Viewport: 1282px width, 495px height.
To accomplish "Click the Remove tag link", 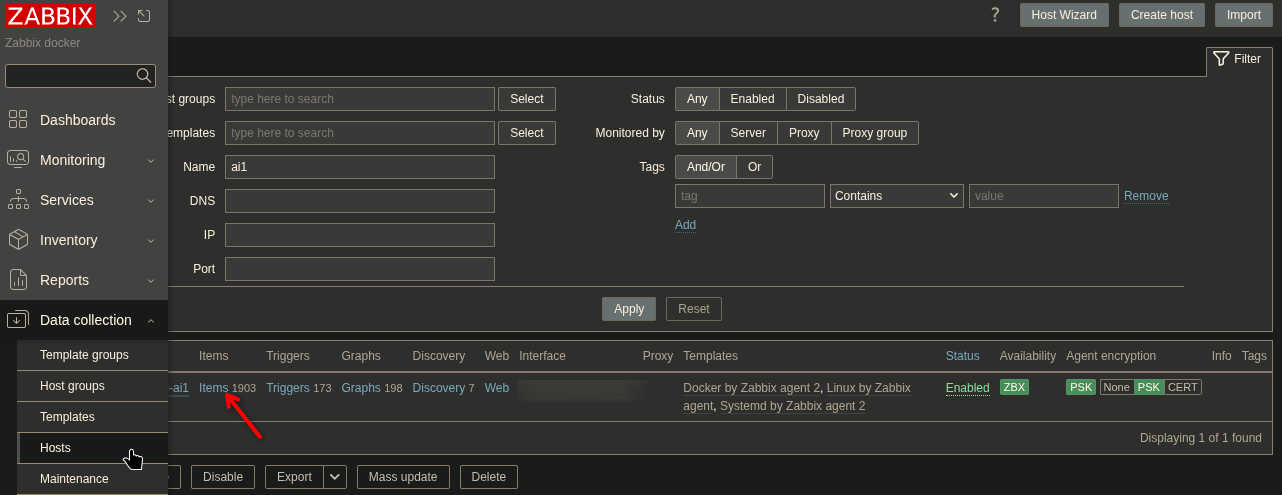I will click(x=1146, y=196).
